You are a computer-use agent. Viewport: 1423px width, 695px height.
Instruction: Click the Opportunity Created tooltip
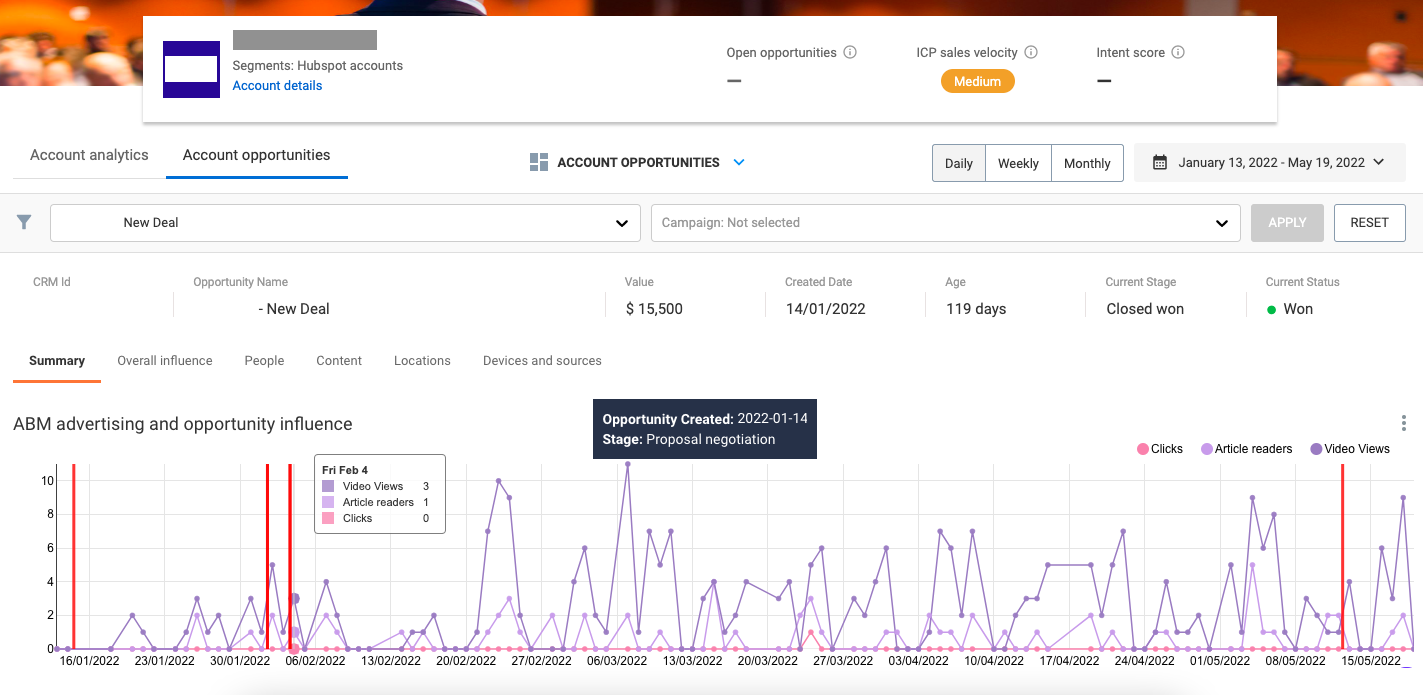click(705, 429)
